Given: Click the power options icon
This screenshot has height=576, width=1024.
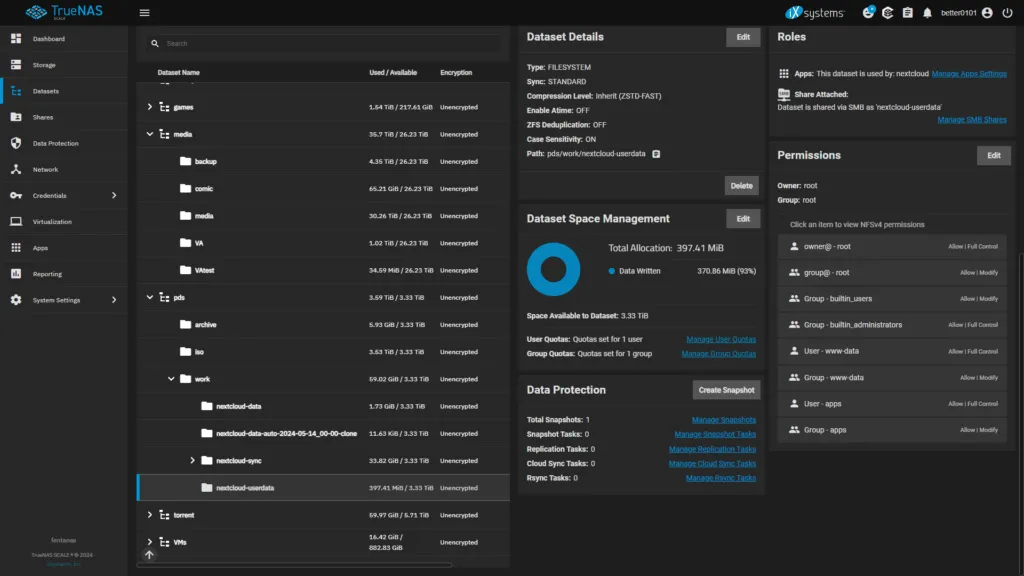Looking at the screenshot, I should pos(1006,12).
